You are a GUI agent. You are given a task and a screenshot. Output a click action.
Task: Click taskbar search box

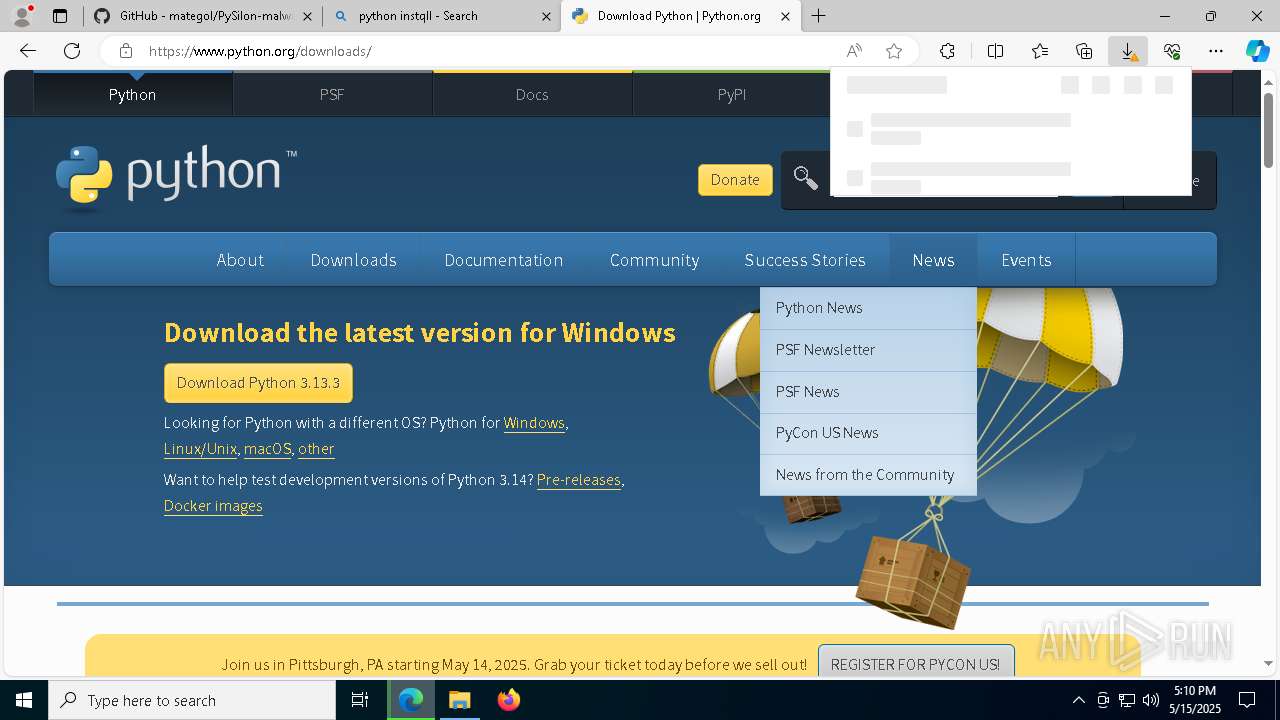192,700
